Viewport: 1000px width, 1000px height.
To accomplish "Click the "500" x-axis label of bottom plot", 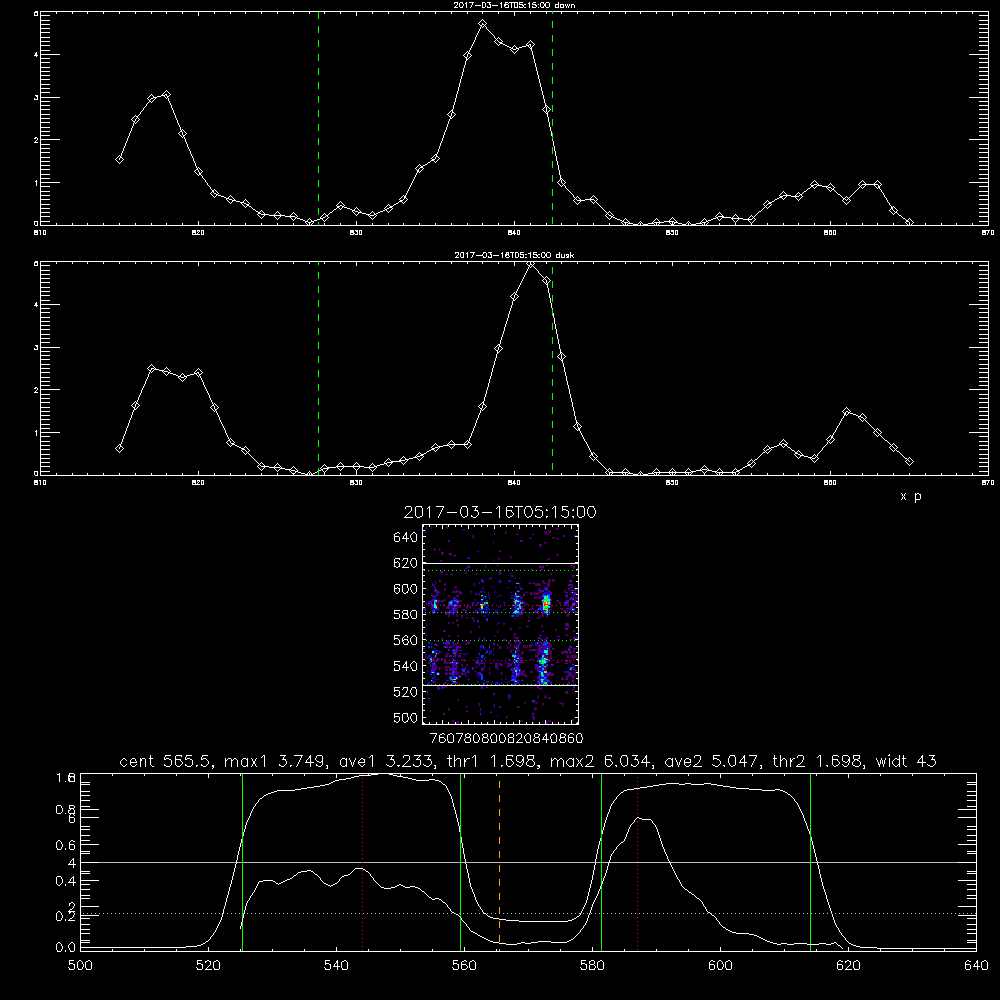I will [80, 966].
